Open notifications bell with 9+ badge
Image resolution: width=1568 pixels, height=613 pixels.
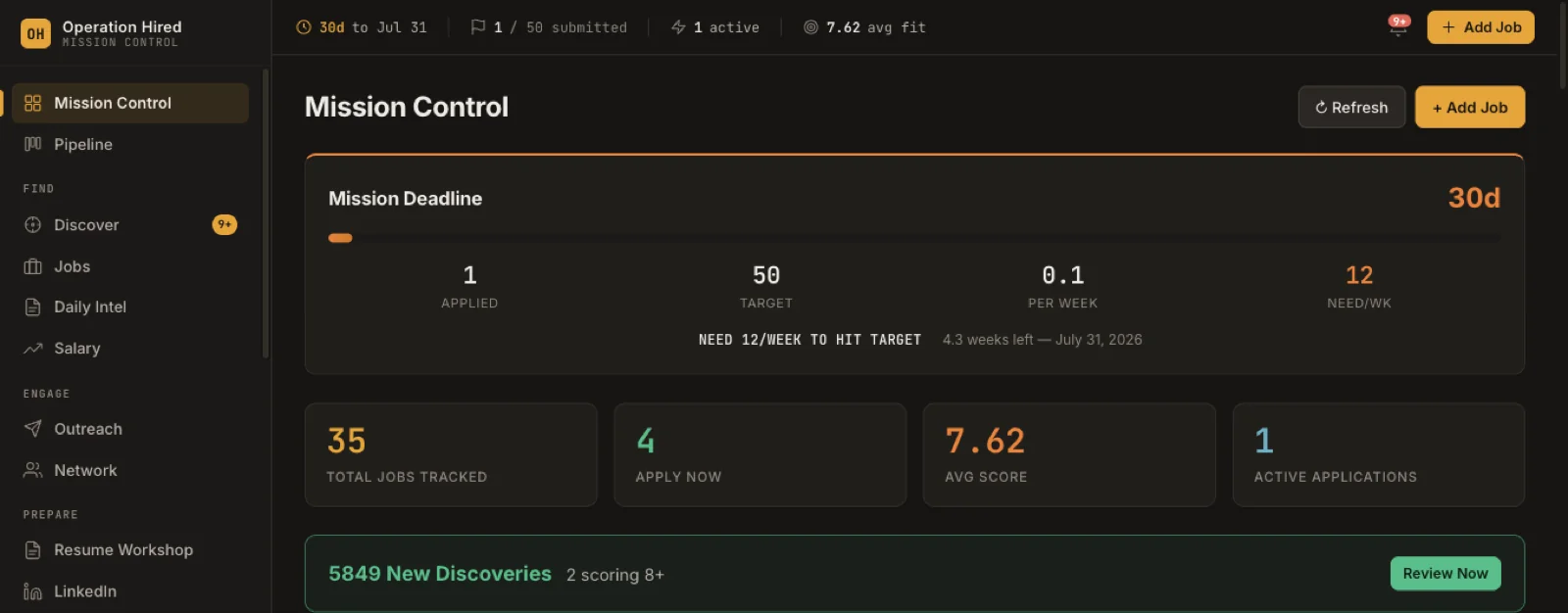point(1398,26)
